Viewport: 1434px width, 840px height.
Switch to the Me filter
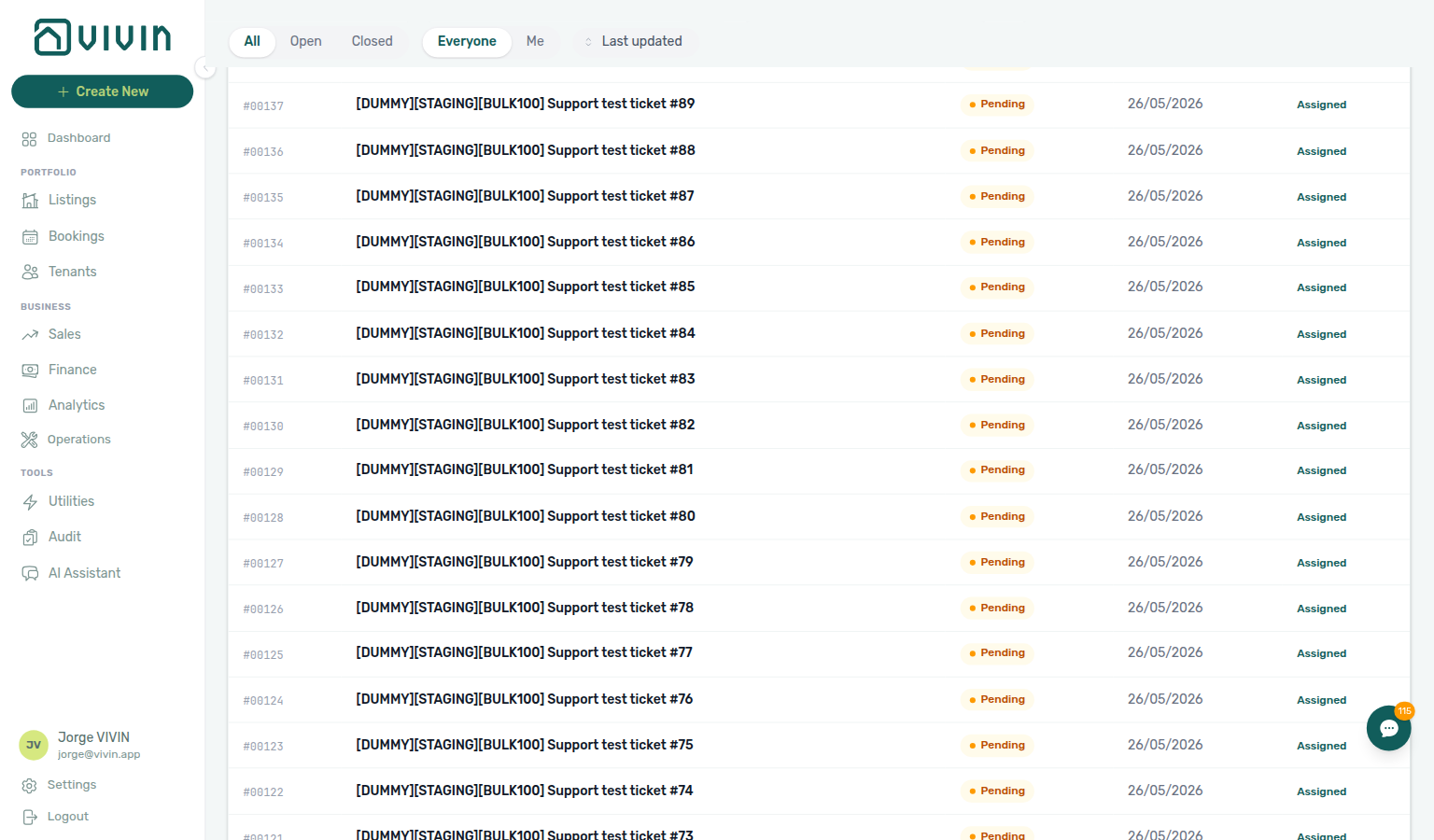[535, 41]
